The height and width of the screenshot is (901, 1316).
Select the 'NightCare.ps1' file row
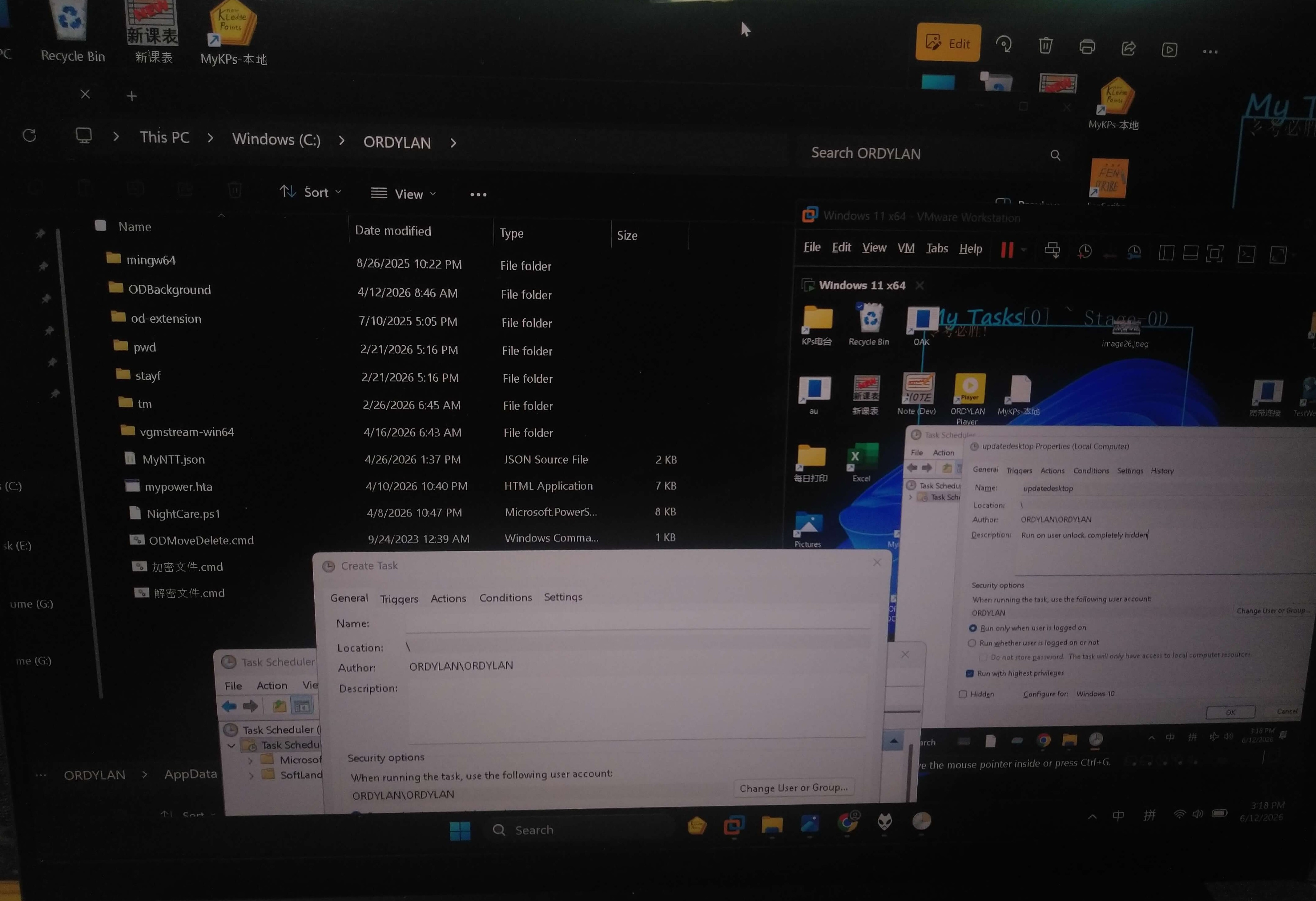click(x=396, y=513)
